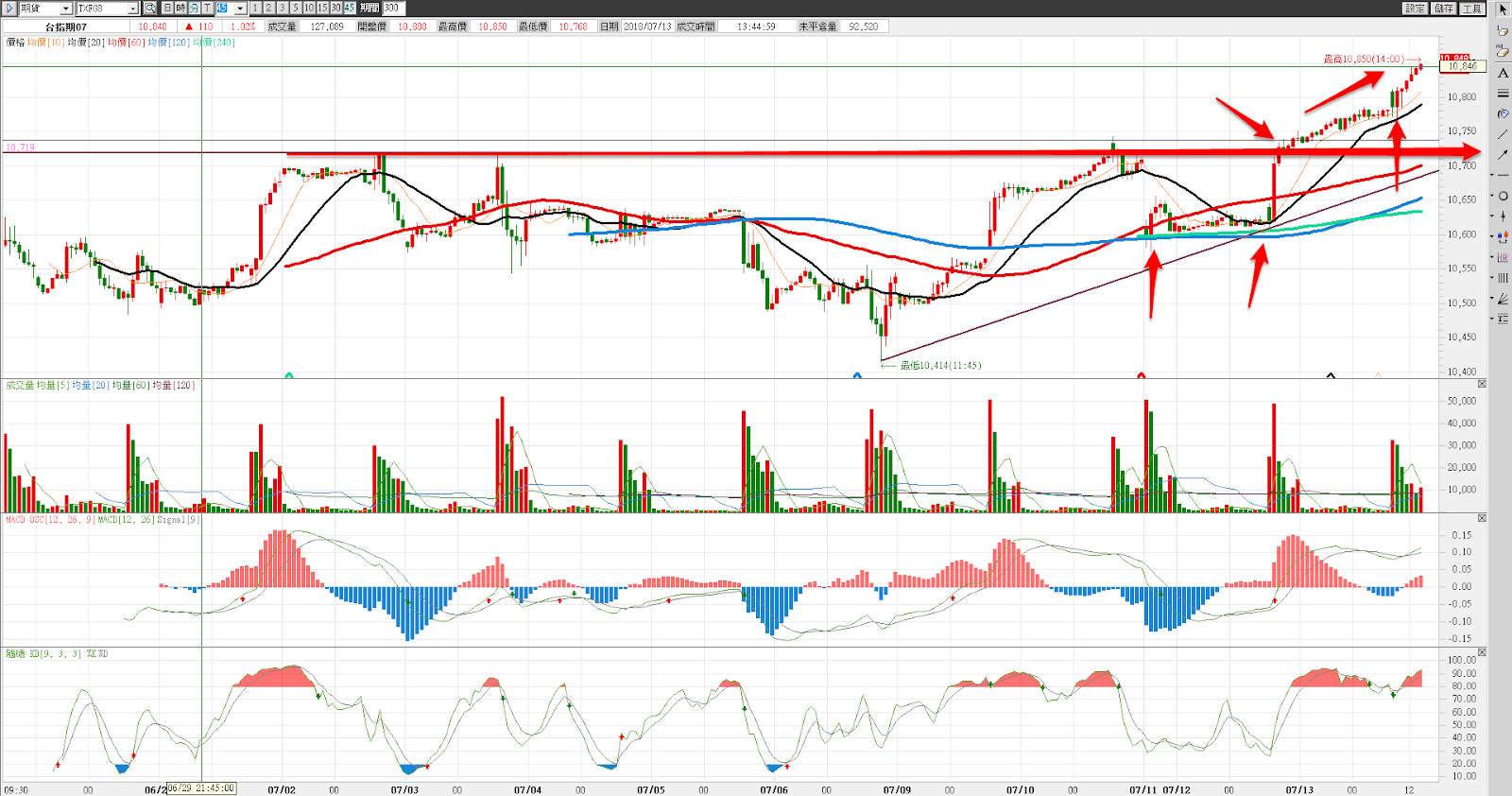Select the 1-minute interval button
Image resolution: width=1512 pixels, height=796 pixels.
click(x=255, y=9)
